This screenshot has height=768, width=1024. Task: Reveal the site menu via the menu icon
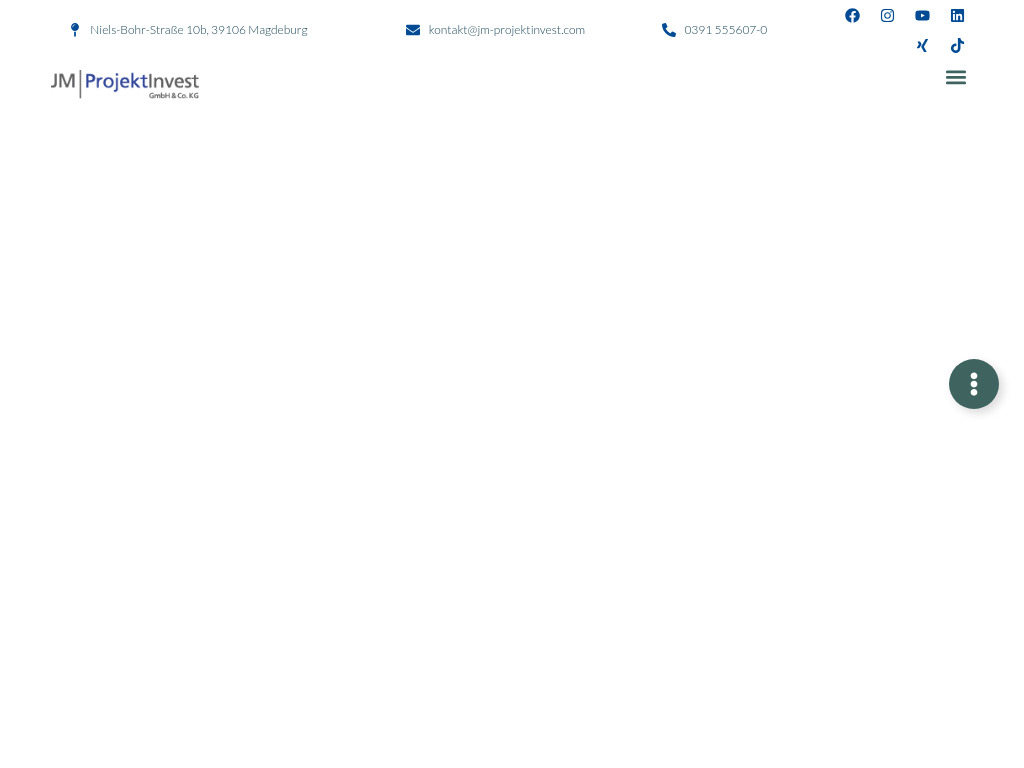(955, 77)
